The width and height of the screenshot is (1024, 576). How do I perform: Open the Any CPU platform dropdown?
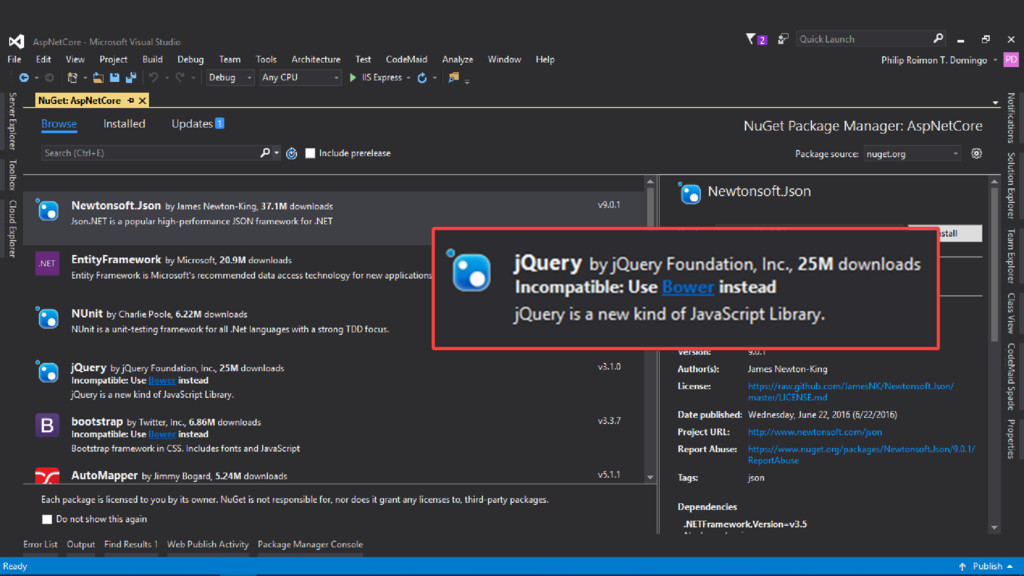(300, 78)
